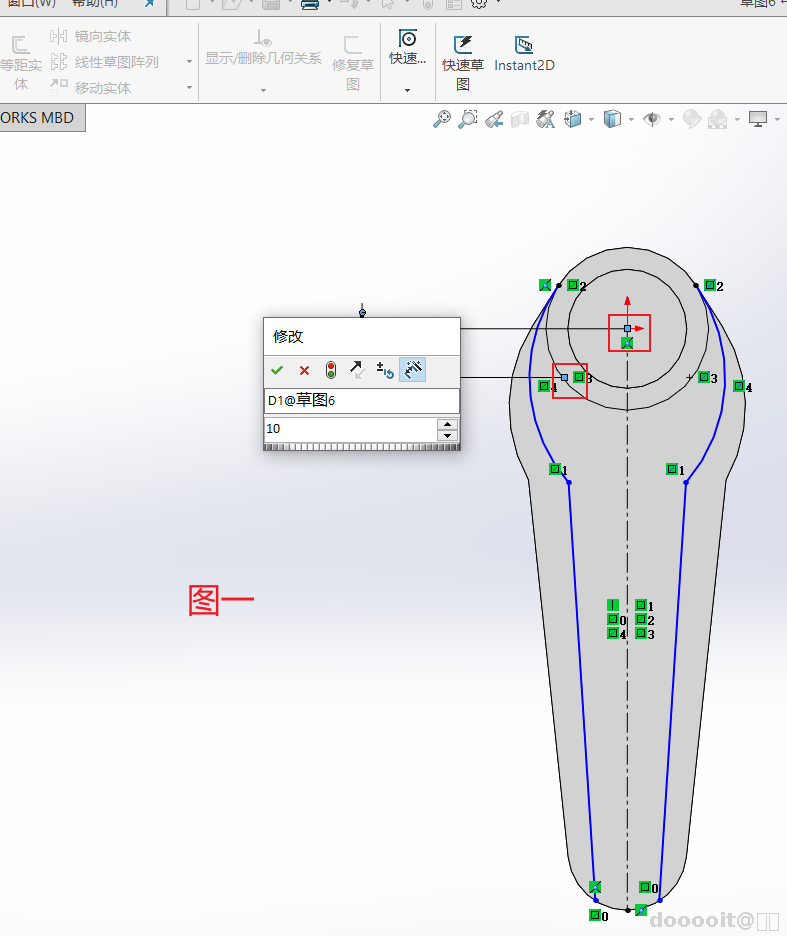Expand the 快速... snaps dropdown arrow
This screenshot has height=936, width=787.
pos(408,90)
